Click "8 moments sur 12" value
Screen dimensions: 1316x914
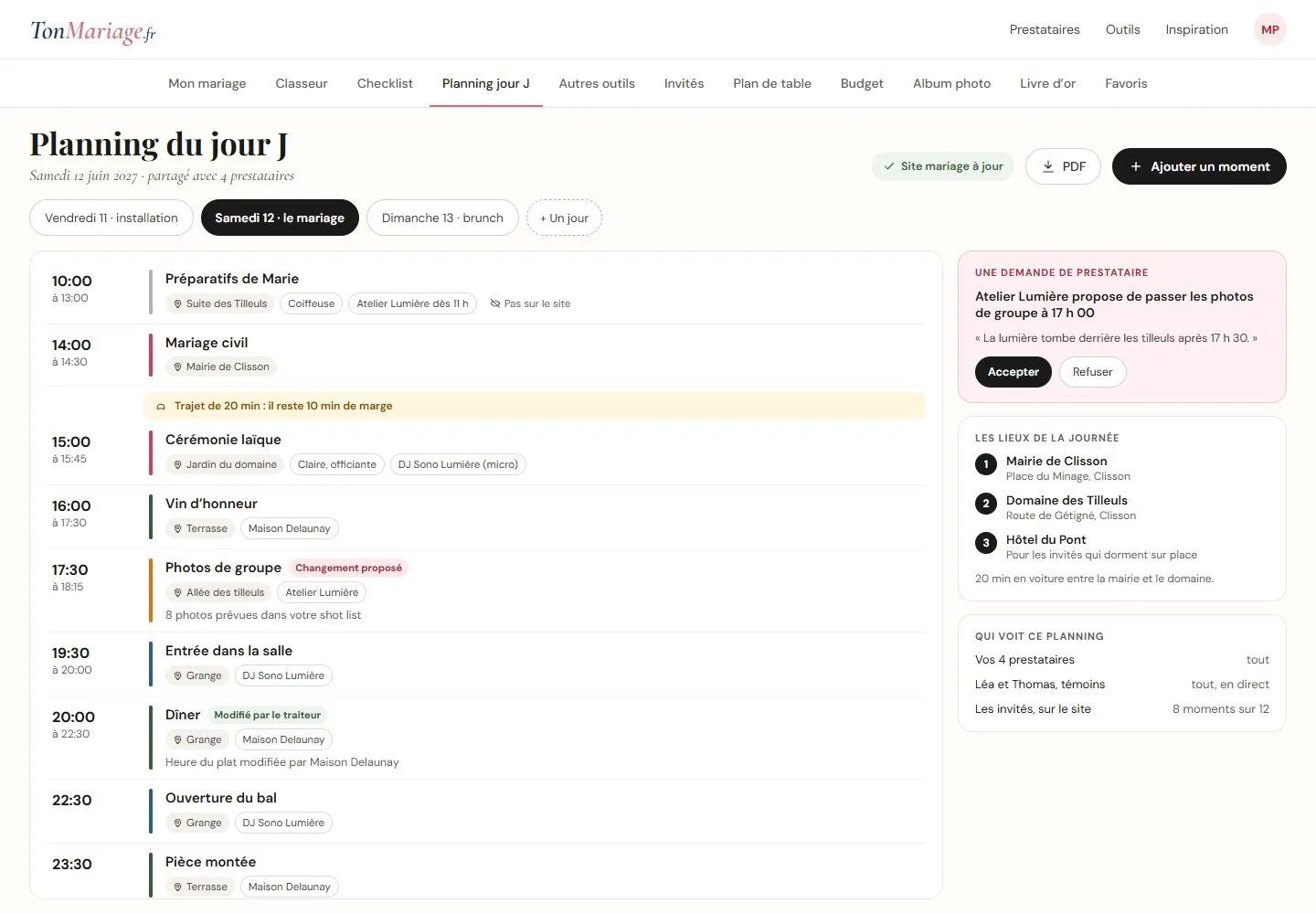(1221, 709)
